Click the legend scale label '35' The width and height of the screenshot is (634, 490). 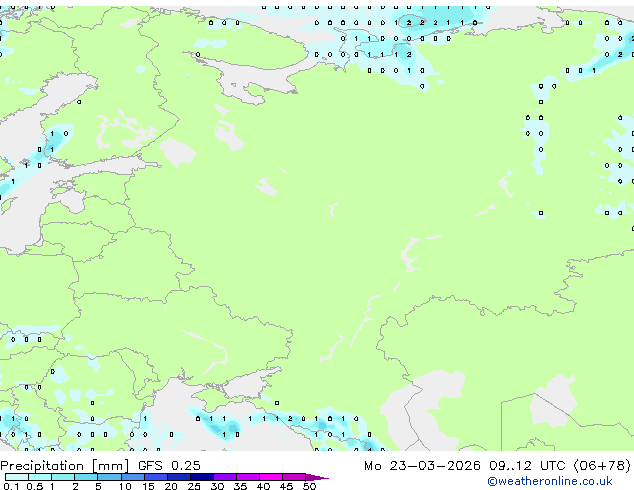coord(240,486)
